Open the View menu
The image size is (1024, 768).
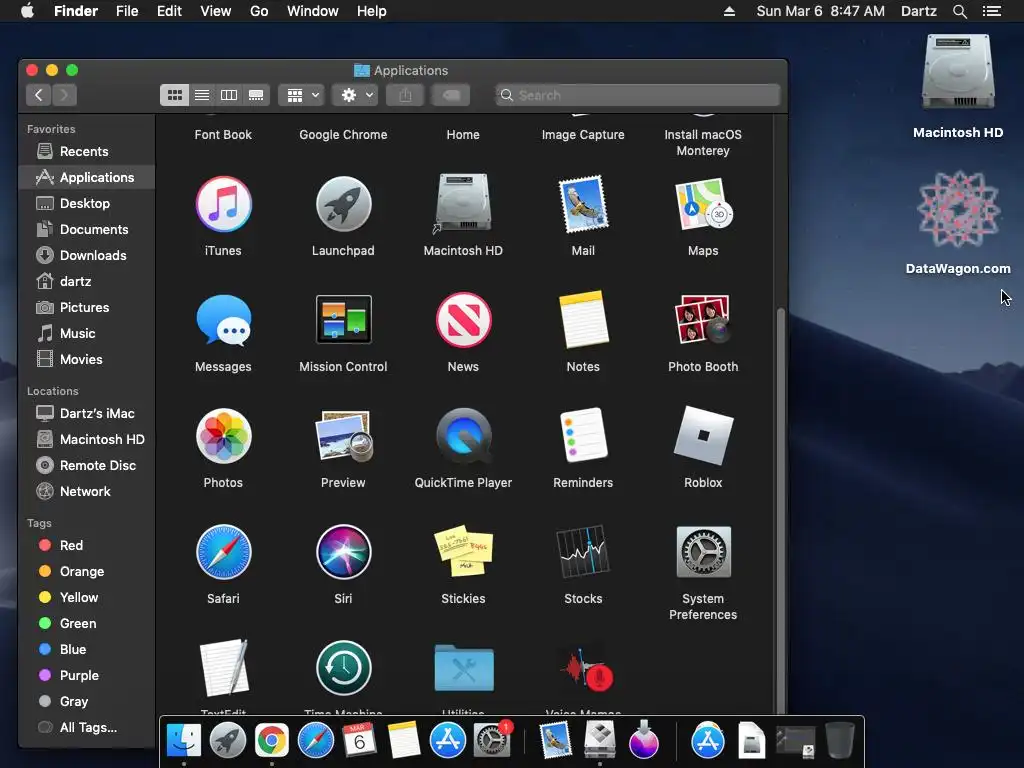point(216,11)
